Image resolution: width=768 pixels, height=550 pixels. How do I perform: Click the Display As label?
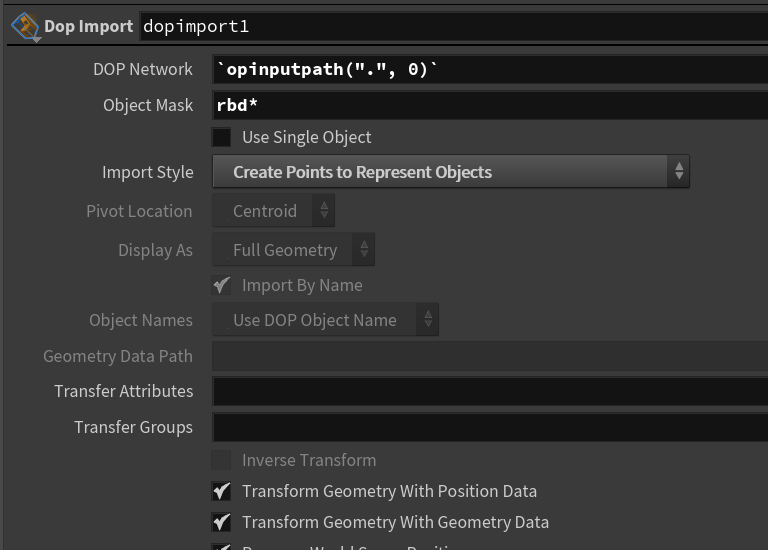tap(155, 250)
